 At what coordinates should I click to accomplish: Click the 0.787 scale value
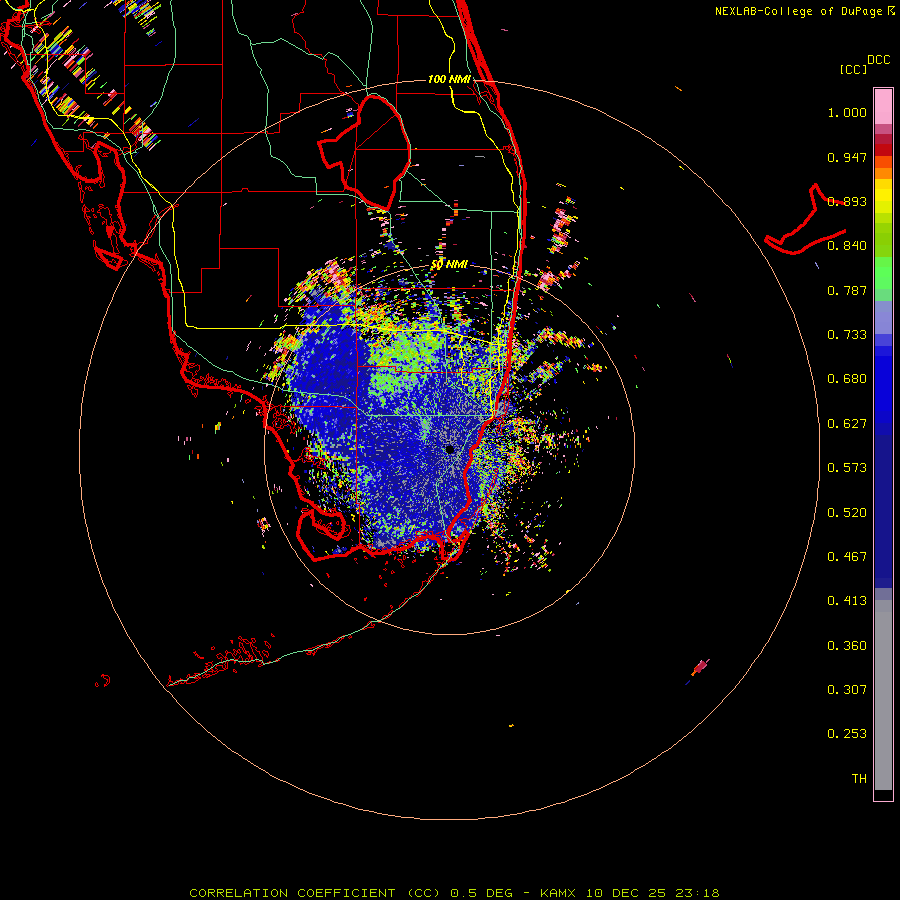(847, 290)
